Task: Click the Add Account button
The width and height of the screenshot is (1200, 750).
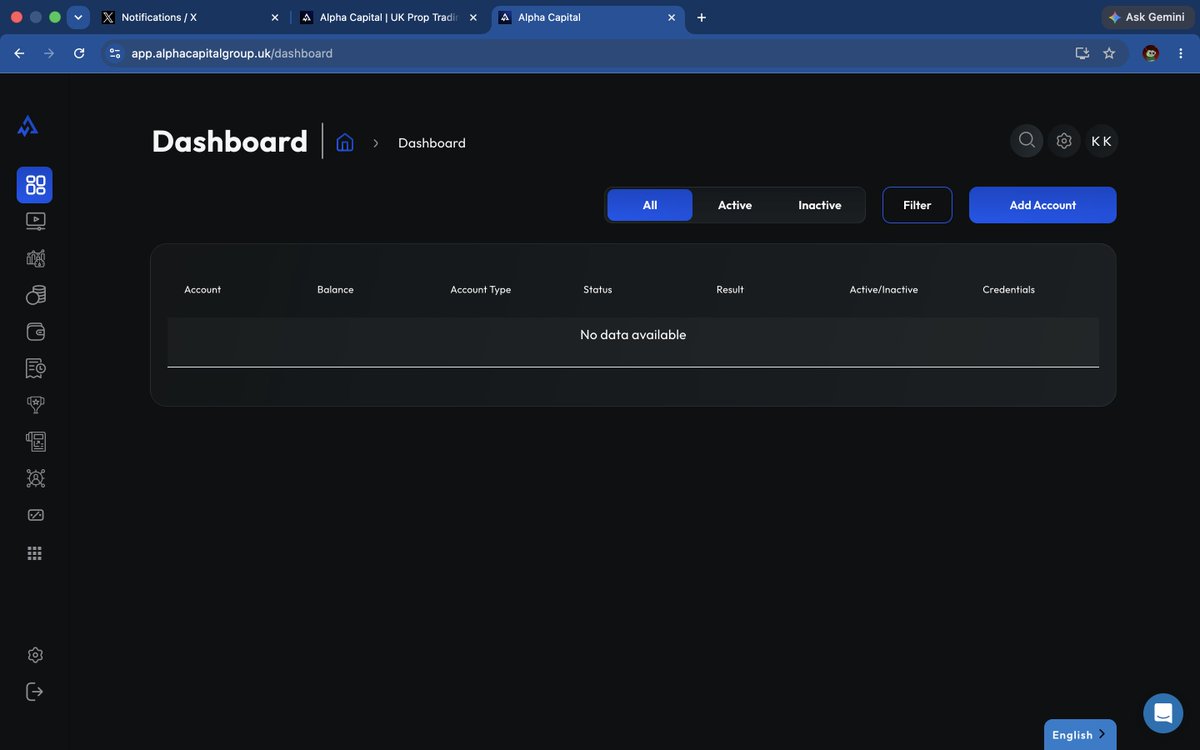Action: (1043, 205)
